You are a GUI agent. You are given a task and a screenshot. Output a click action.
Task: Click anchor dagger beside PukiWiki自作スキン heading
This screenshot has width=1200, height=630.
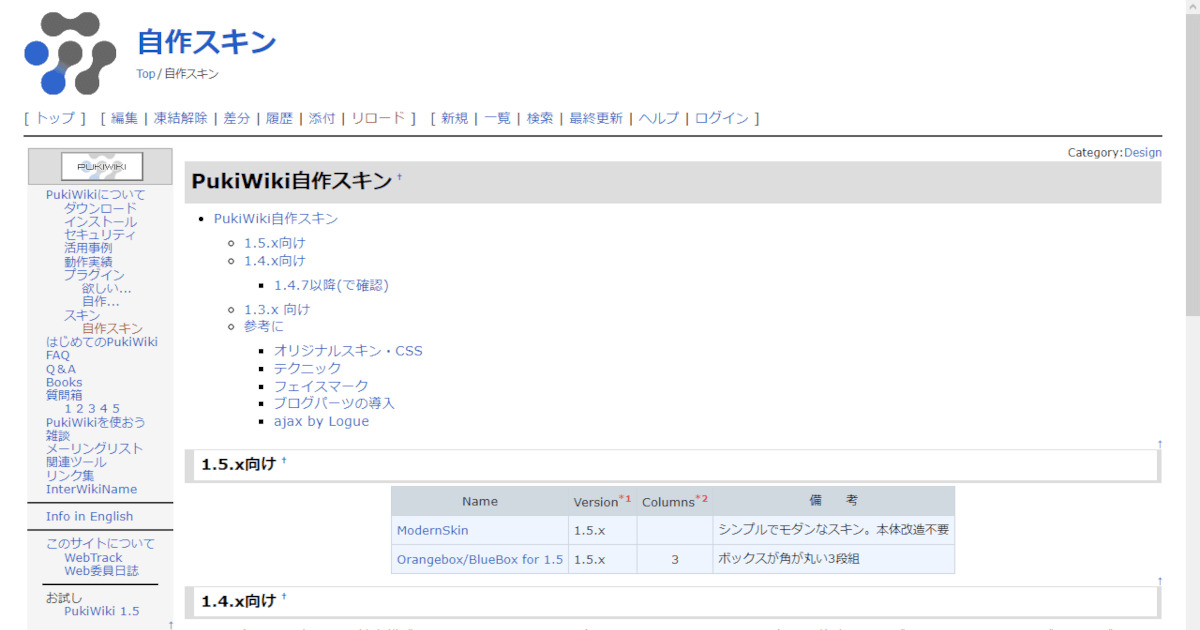pos(400,178)
